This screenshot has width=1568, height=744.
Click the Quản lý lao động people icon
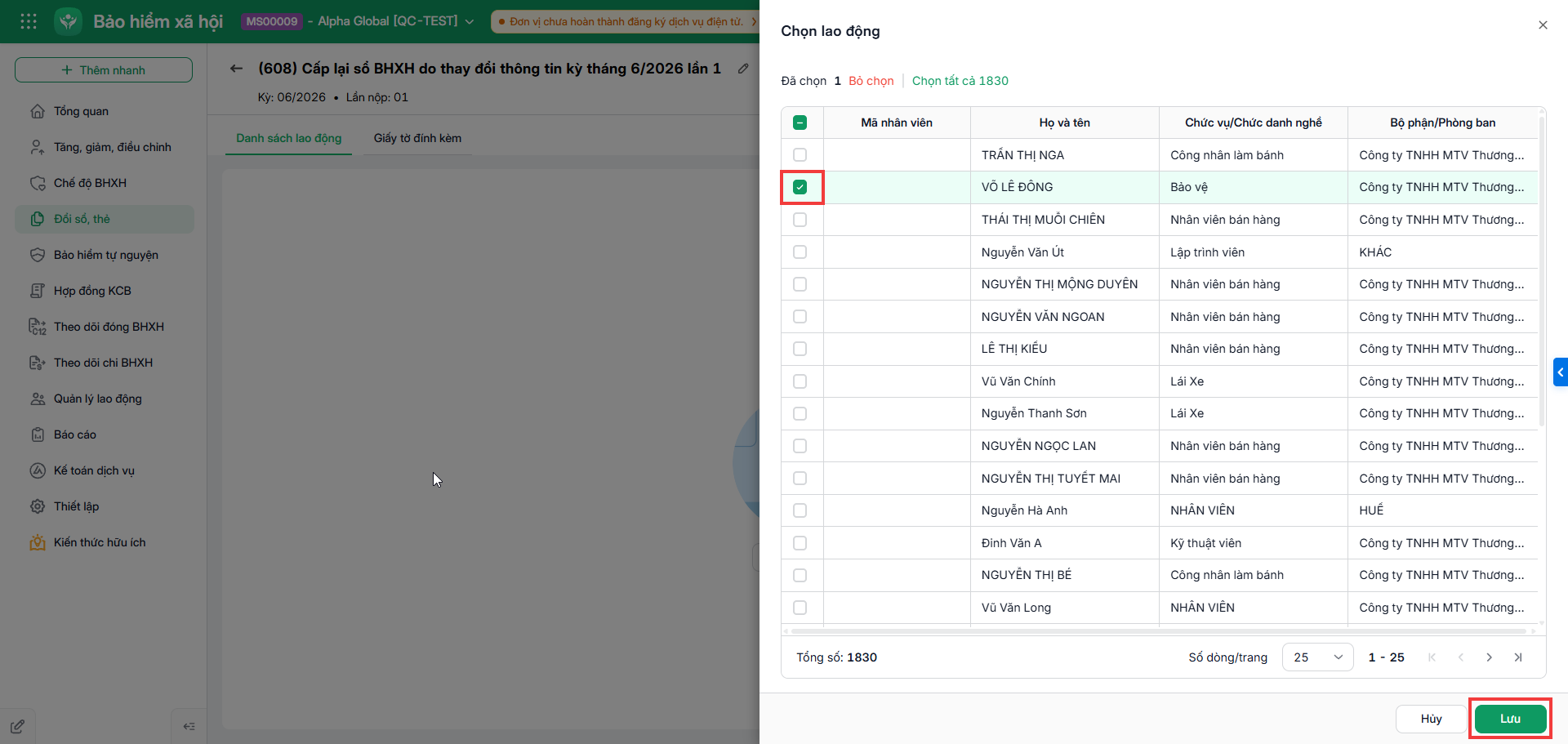coord(38,399)
